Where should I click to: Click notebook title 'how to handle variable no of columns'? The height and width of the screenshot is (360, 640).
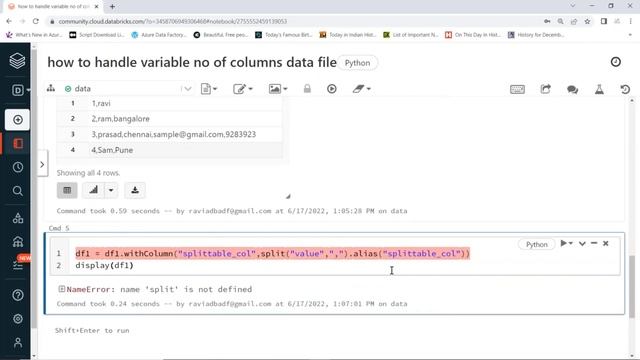191,62
